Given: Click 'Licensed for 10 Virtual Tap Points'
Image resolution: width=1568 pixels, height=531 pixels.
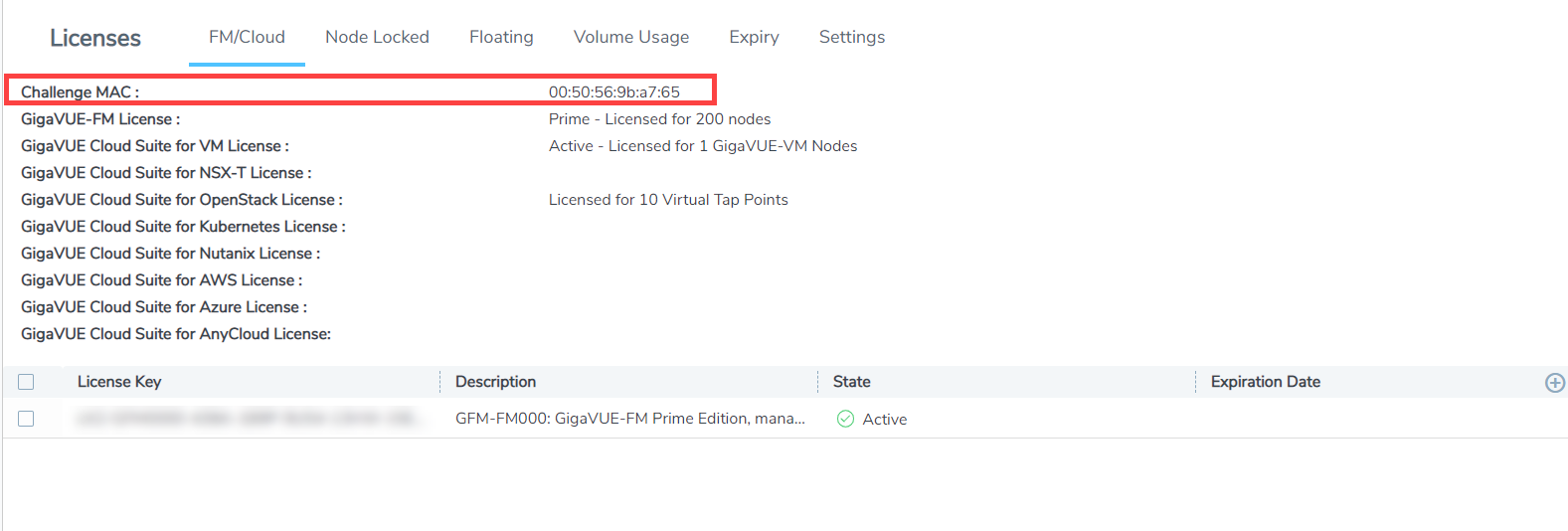Looking at the screenshot, I should coord(668,199).
